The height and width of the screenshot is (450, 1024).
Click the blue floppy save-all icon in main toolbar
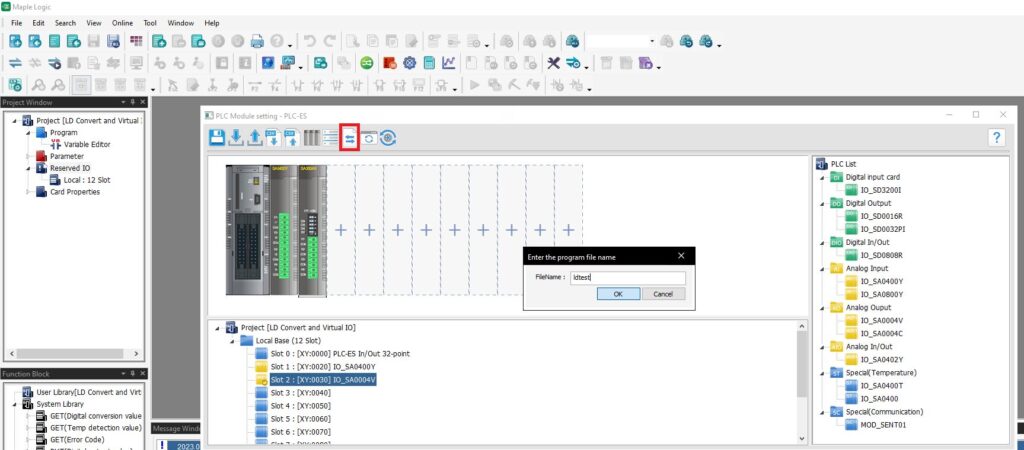tap(114, 41)
